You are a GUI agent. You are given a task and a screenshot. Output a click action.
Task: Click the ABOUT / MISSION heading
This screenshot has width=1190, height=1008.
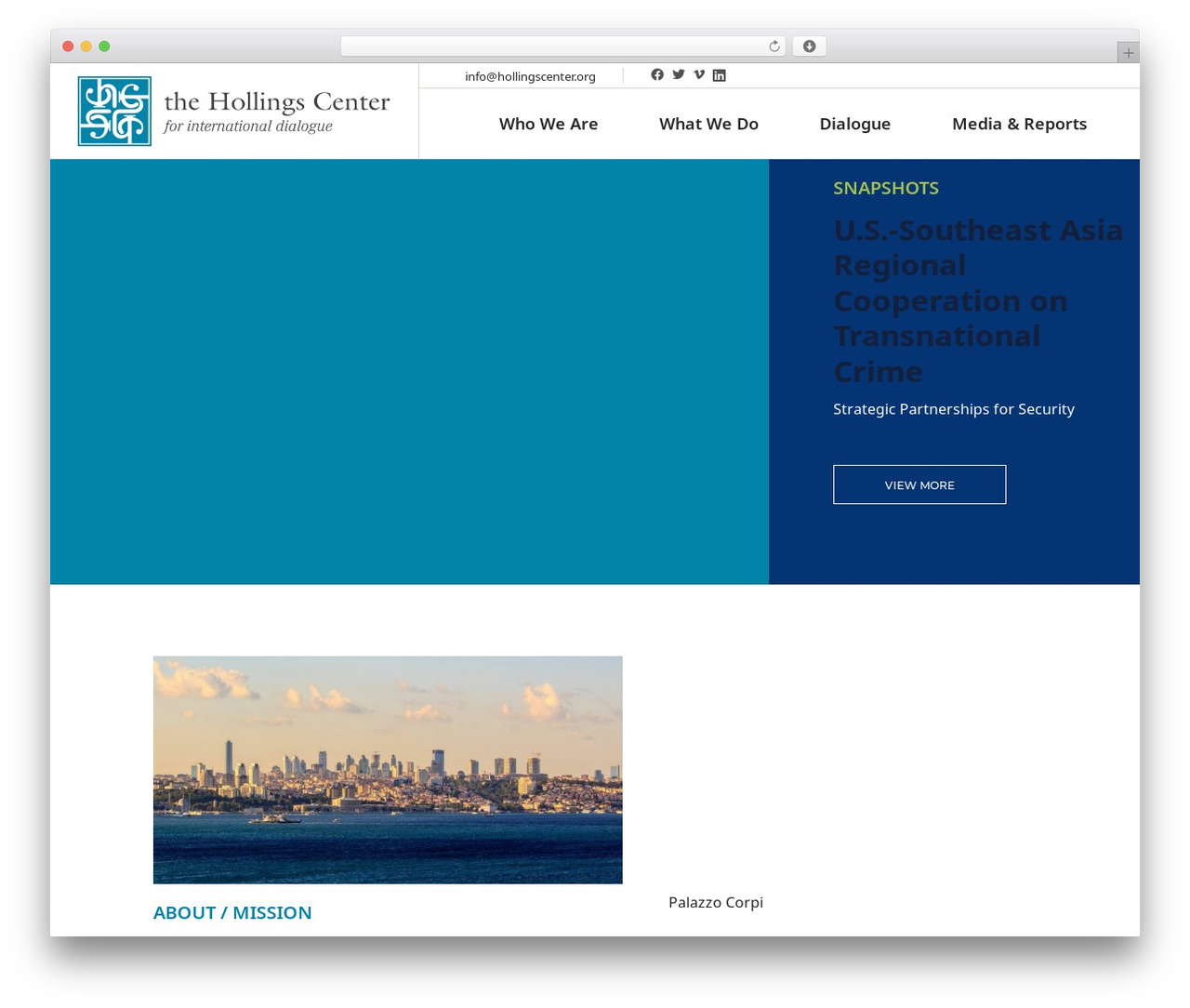(x=232, y=912)
